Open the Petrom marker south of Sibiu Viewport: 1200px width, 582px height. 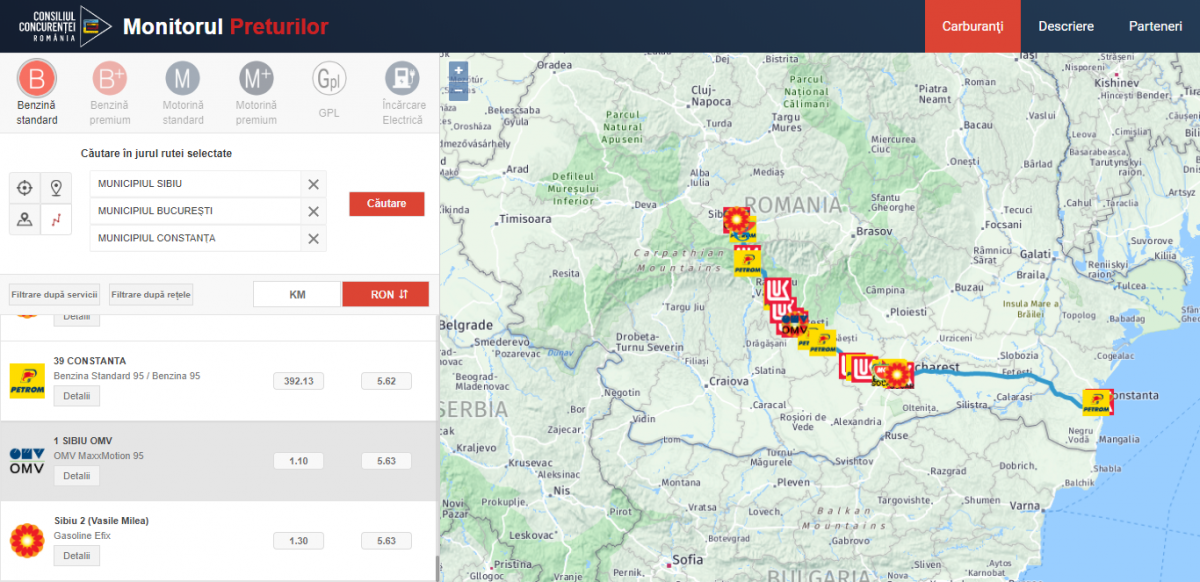click(747, 262)
